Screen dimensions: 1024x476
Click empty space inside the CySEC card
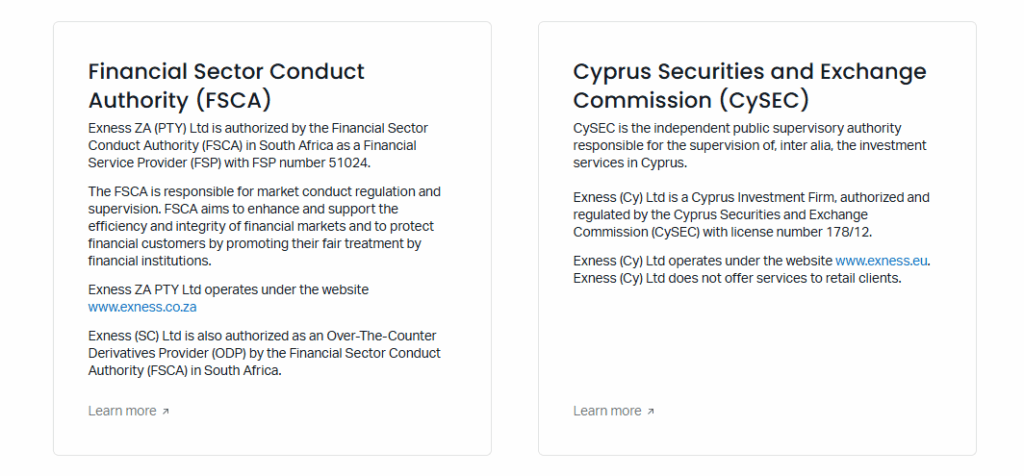pos(756,345)
